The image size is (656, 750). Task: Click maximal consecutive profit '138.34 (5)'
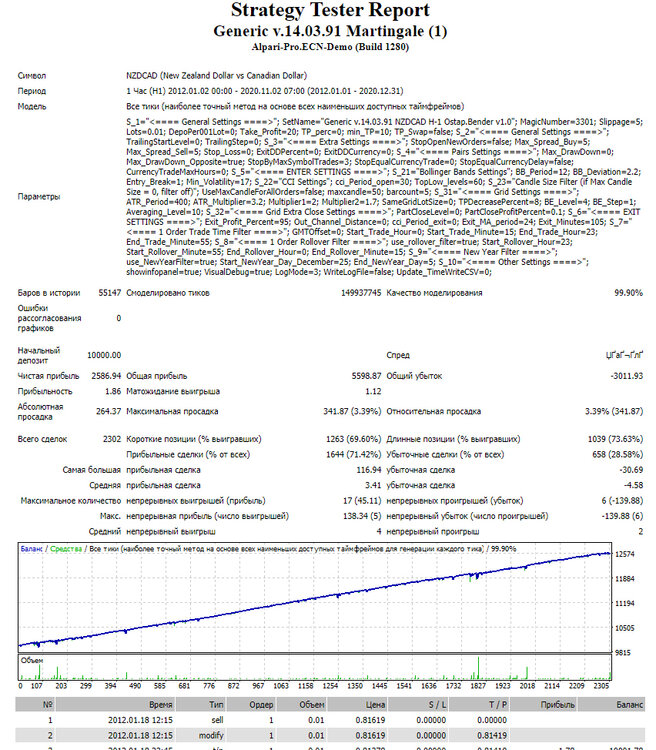362,516
